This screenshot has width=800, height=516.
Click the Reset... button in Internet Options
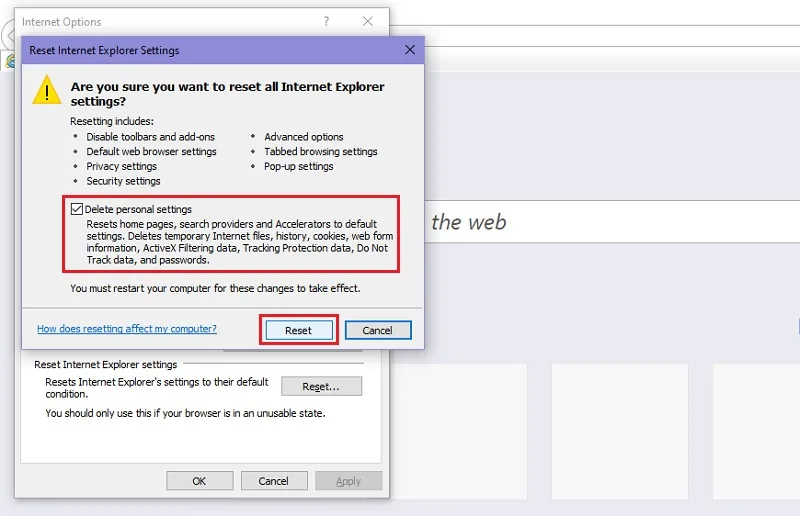pyautogui.click(x=321, y=386)
